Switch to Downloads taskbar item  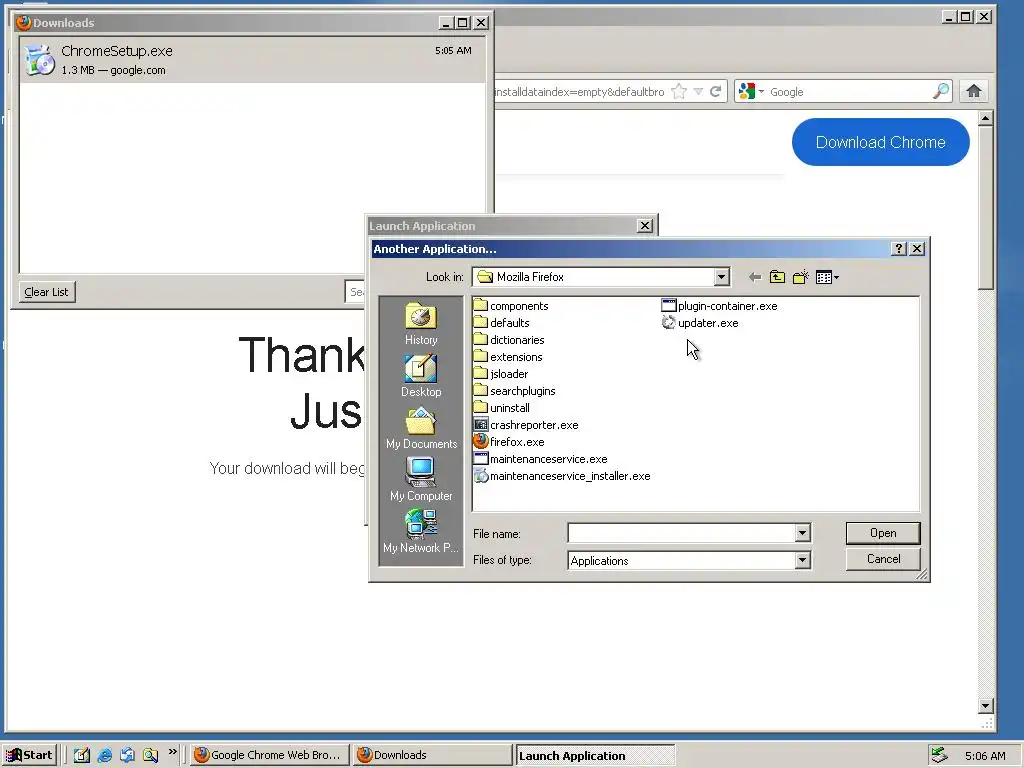[x=431, y=755]
